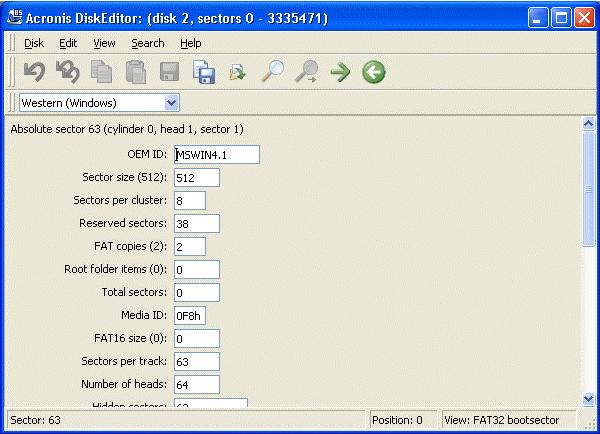Screen dimensions: 600x434
Task: Click the Copy toolbar icon
Action: tap(101, 72)
